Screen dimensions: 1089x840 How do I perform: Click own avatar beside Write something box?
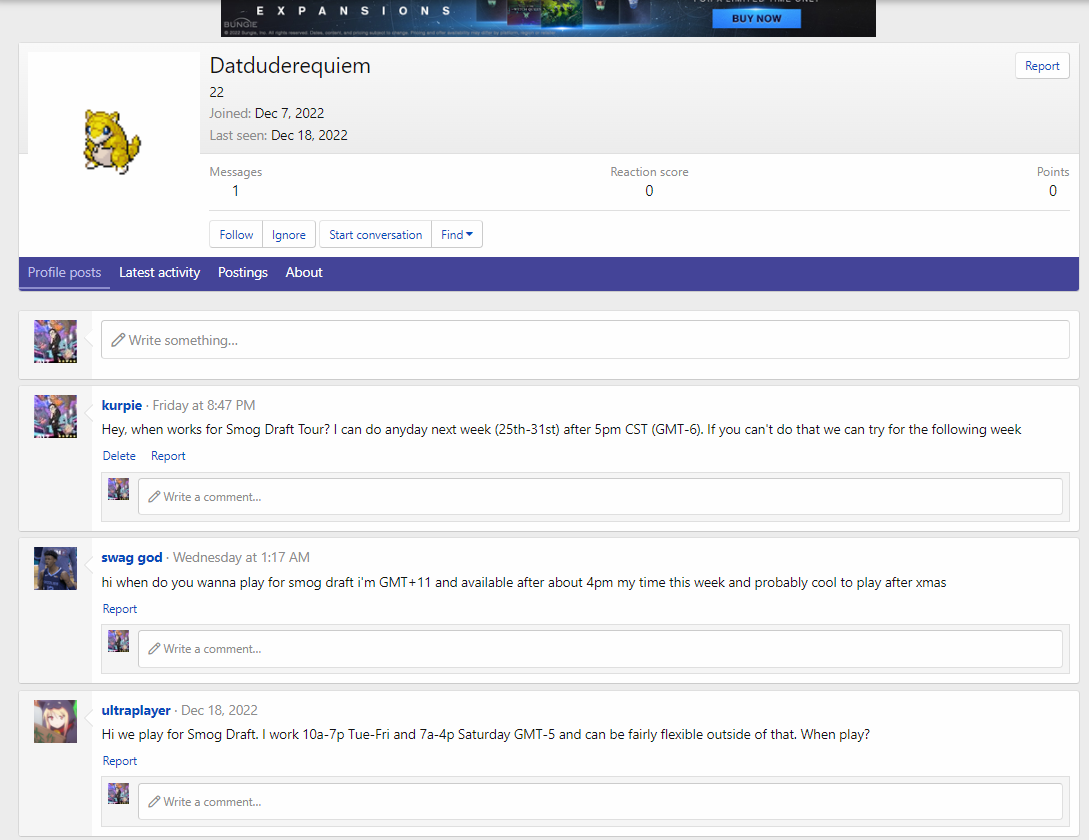(x=56, y=341)
